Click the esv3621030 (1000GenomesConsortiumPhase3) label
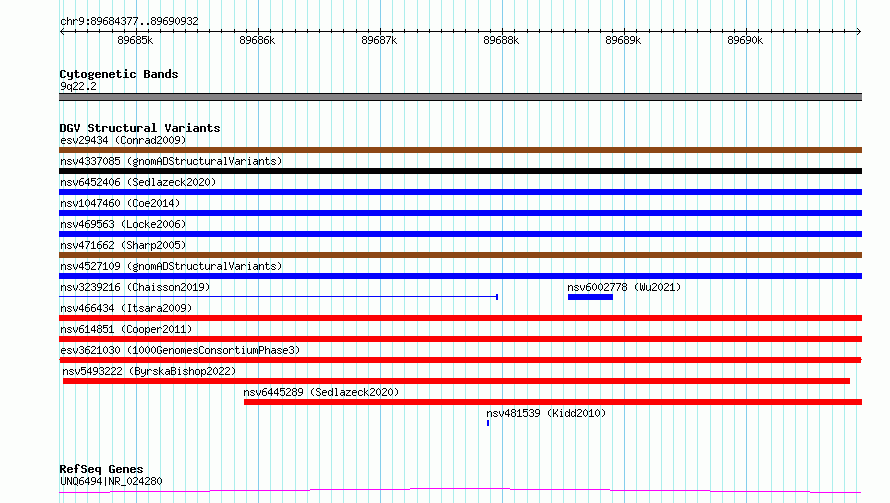The height and width of the screenshot is (503, 890). 180,350
